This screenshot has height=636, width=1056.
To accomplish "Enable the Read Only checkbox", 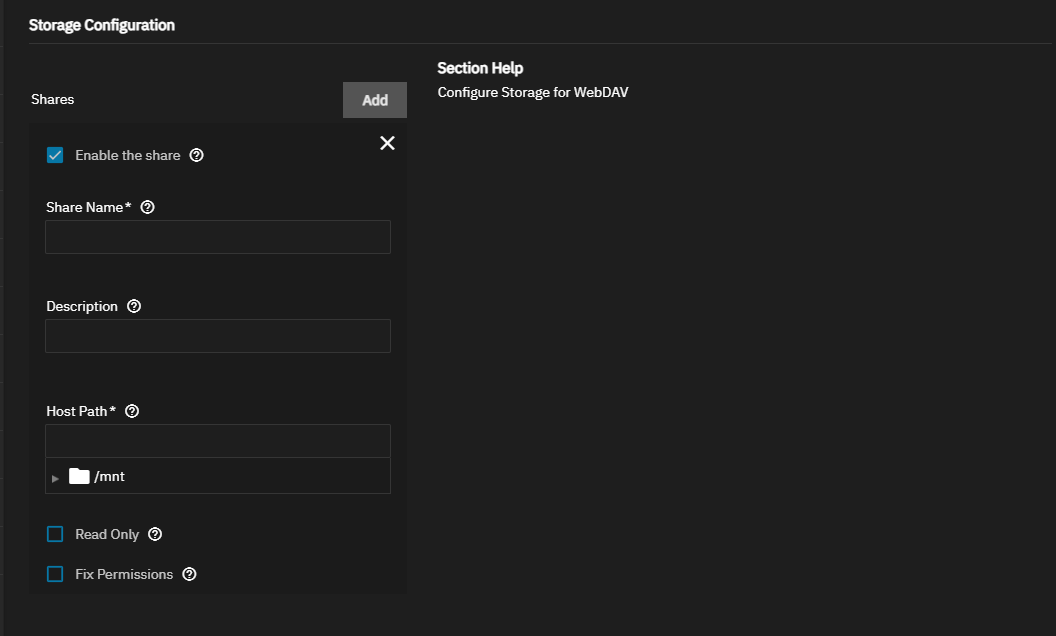I will [x=55, y=534].
